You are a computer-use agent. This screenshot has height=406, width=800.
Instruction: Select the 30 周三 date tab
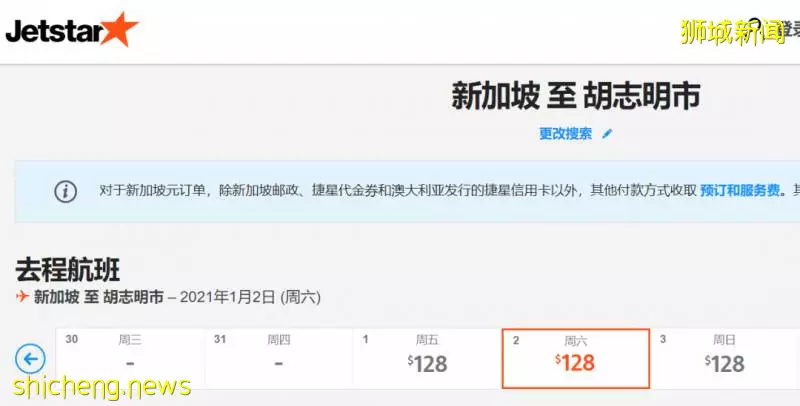coord(130,358)
